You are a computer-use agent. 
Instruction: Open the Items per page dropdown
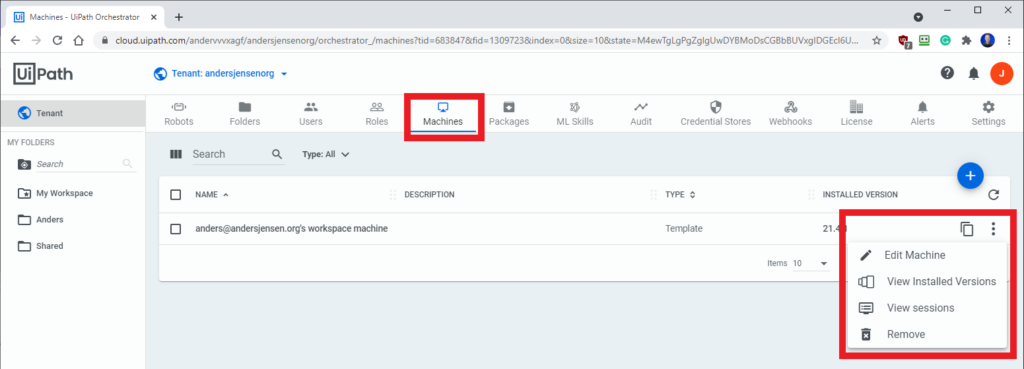pyautogui.click(x=810, y=263)
